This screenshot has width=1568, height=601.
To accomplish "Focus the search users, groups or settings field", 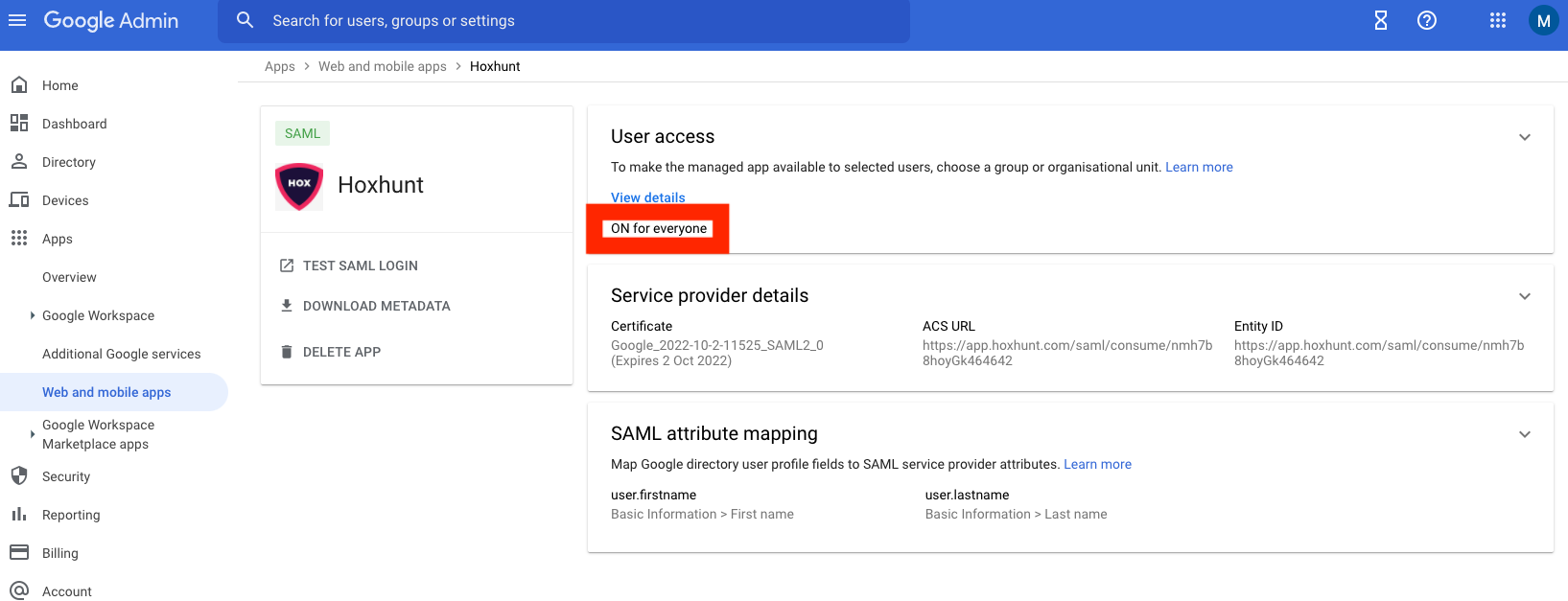I will point(564,20).
